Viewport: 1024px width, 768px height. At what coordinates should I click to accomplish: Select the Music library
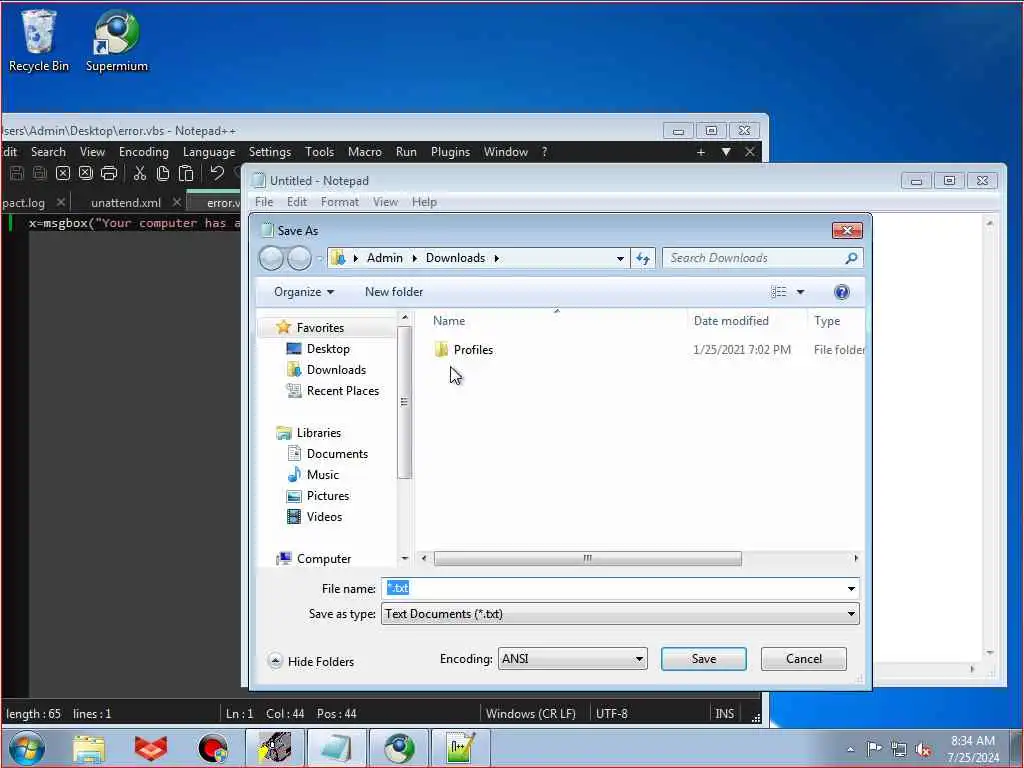[313, 475]
